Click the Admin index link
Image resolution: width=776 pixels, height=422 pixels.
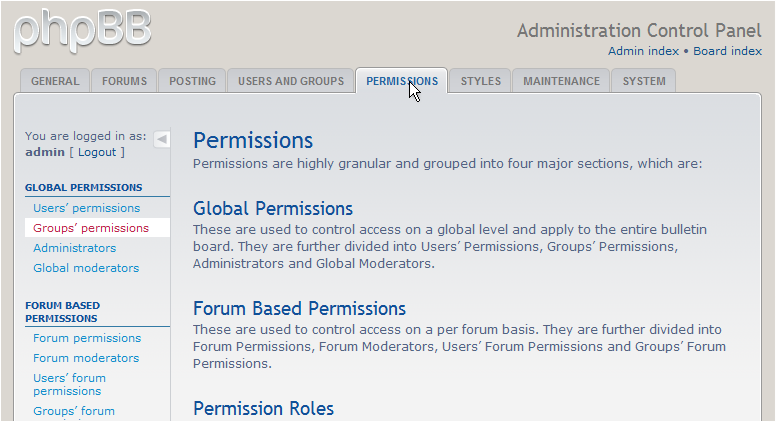tap(643, 51)
